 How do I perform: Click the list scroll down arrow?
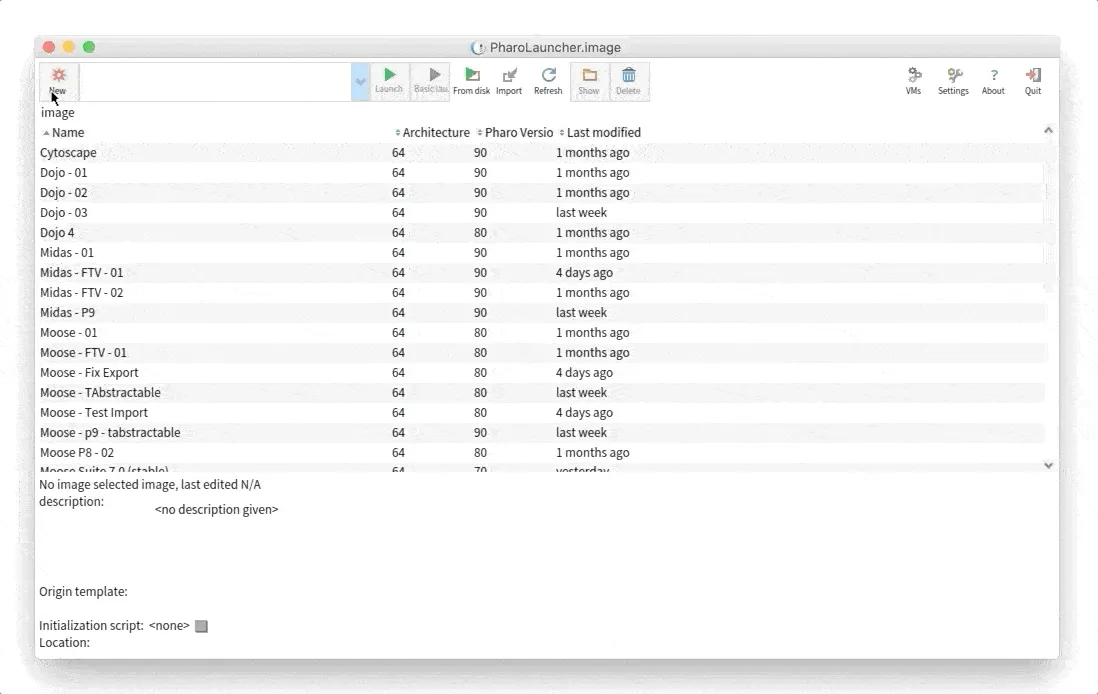[x=1048, y=465]
